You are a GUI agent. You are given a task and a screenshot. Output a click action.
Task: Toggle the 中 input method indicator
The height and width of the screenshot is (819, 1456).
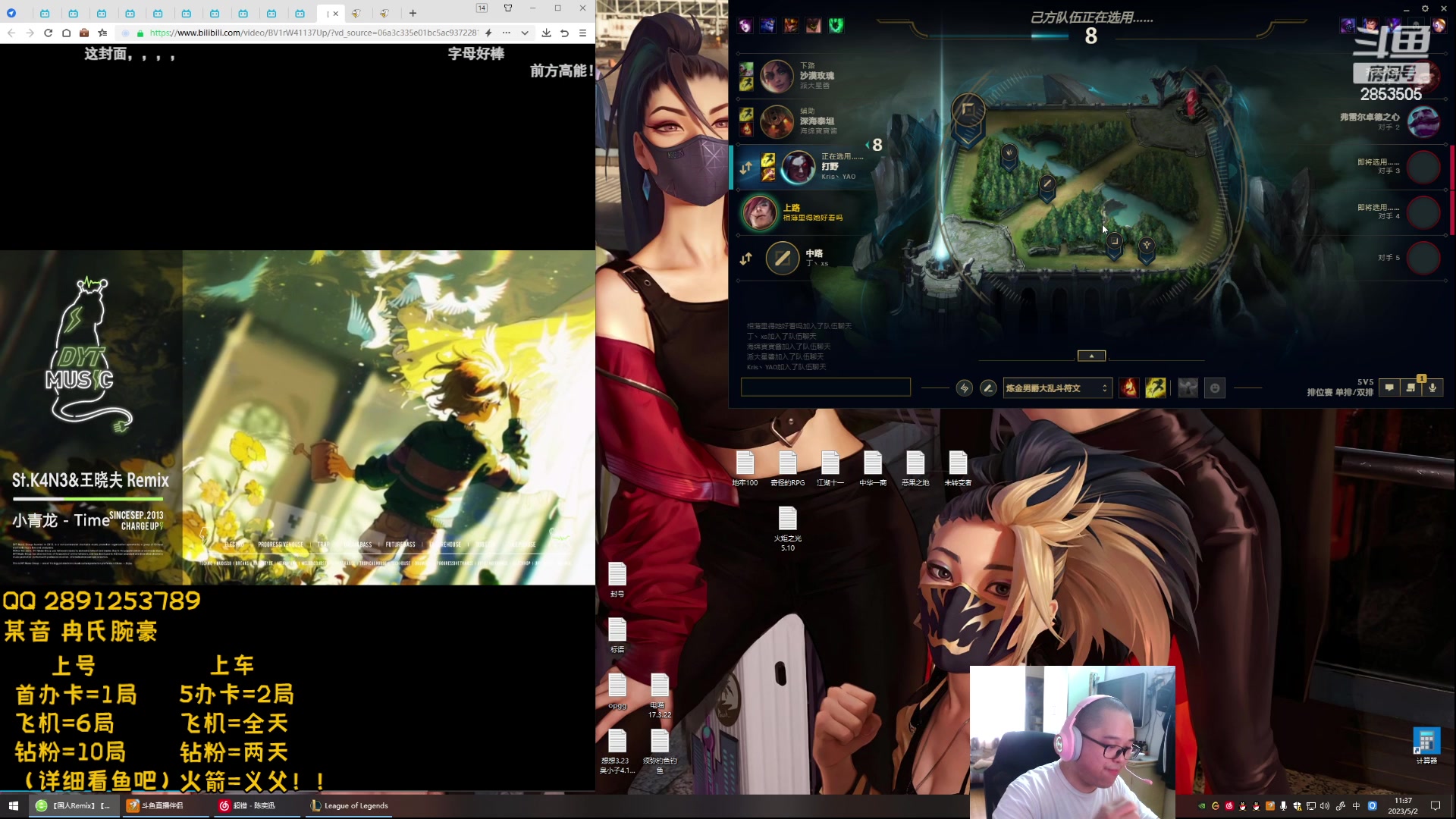1357,806
